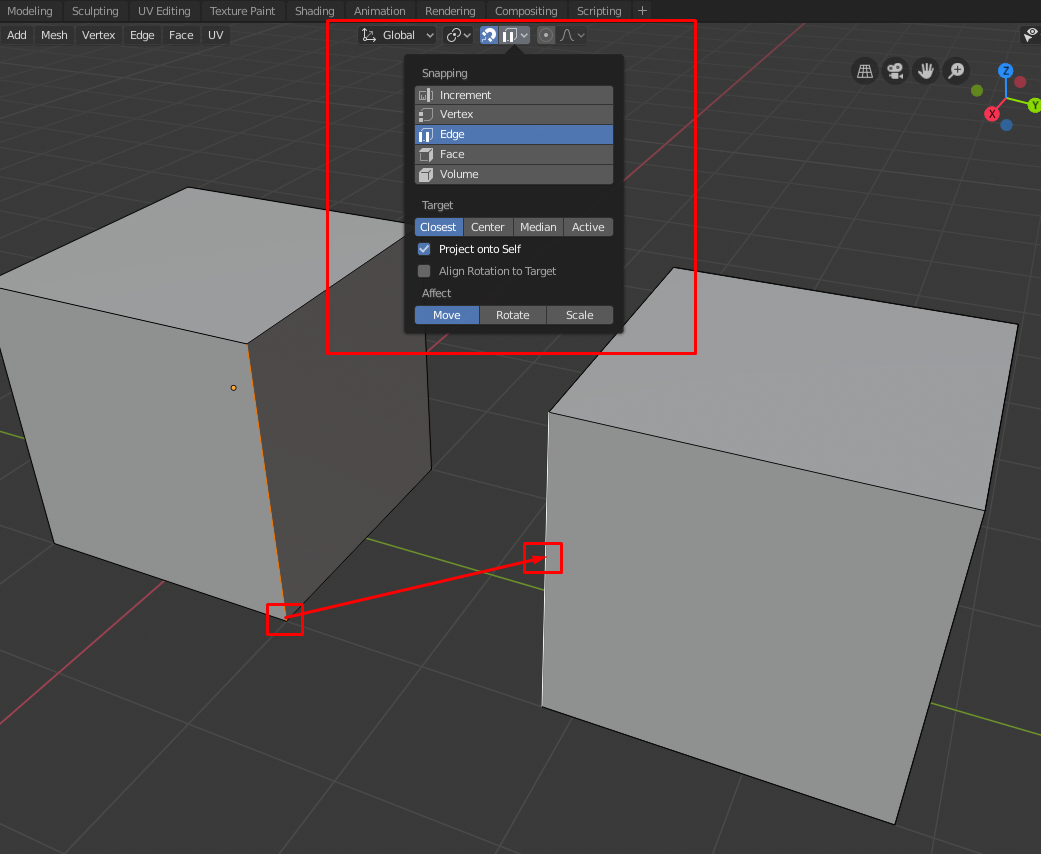Click negative X red gizmo dot

click(x=1020, y=82)
